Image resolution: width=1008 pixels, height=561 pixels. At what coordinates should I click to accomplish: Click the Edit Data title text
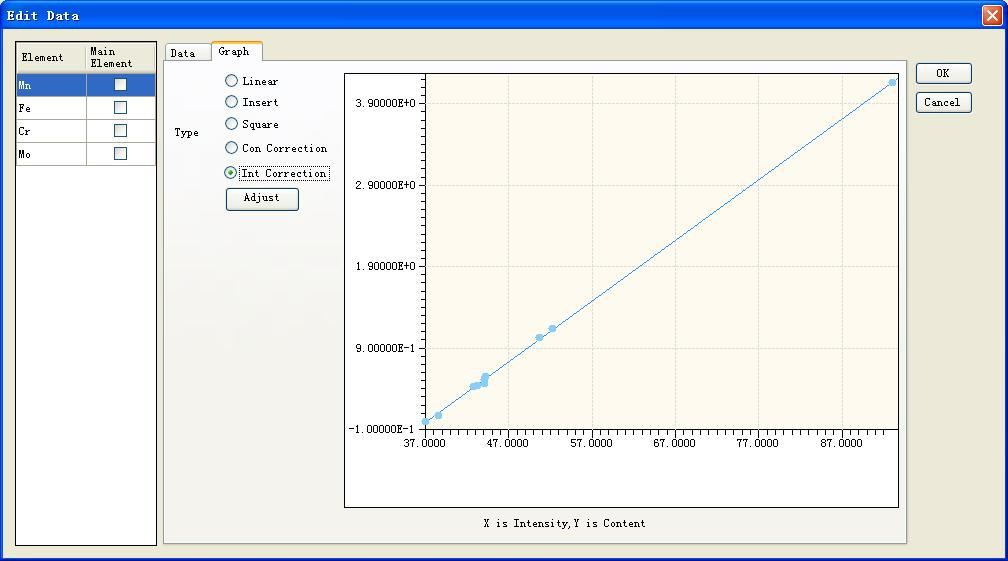(x=43, y=15)
